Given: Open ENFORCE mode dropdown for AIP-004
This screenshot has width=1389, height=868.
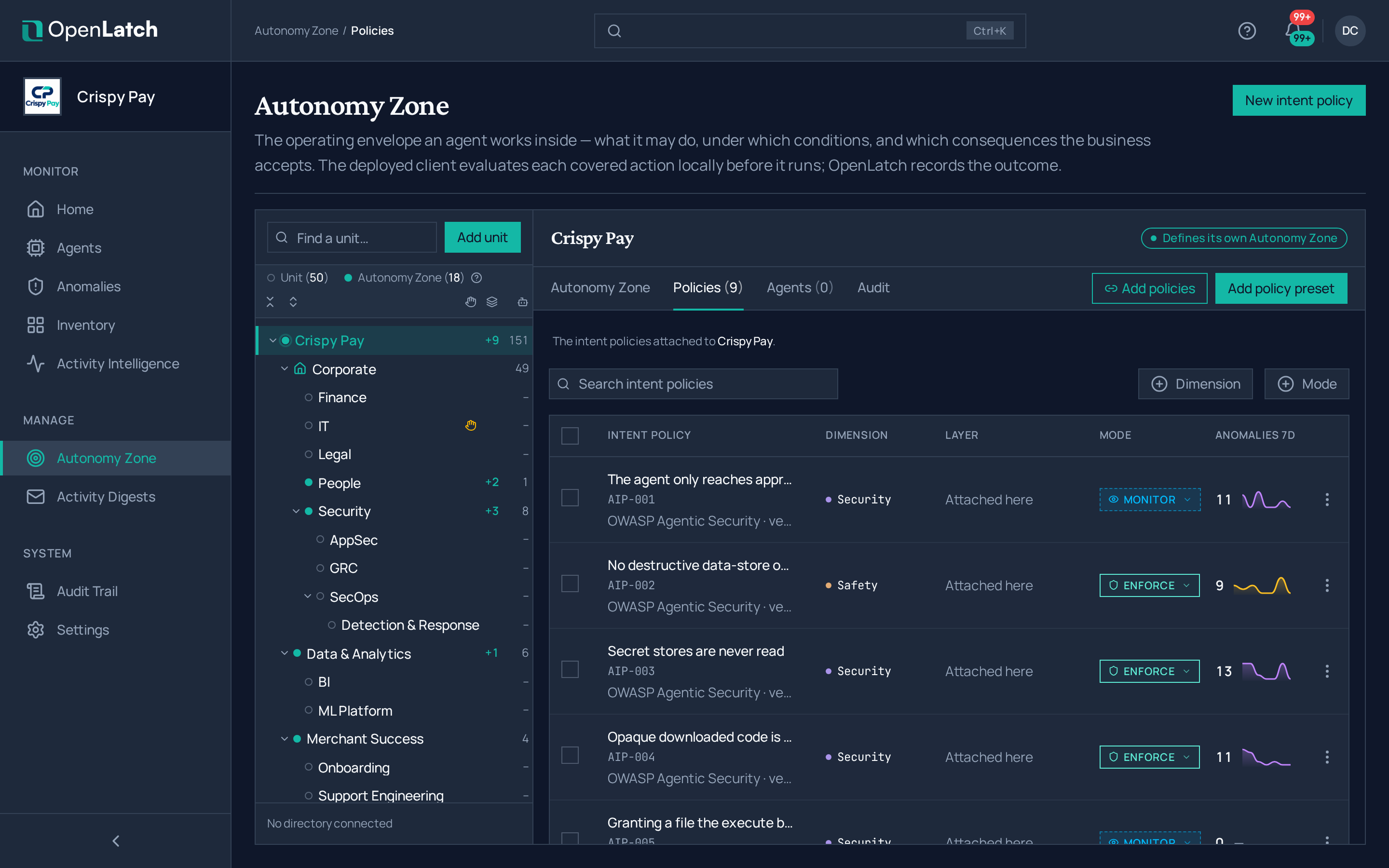Looking at the screenshot, I should pos(1150,757).
